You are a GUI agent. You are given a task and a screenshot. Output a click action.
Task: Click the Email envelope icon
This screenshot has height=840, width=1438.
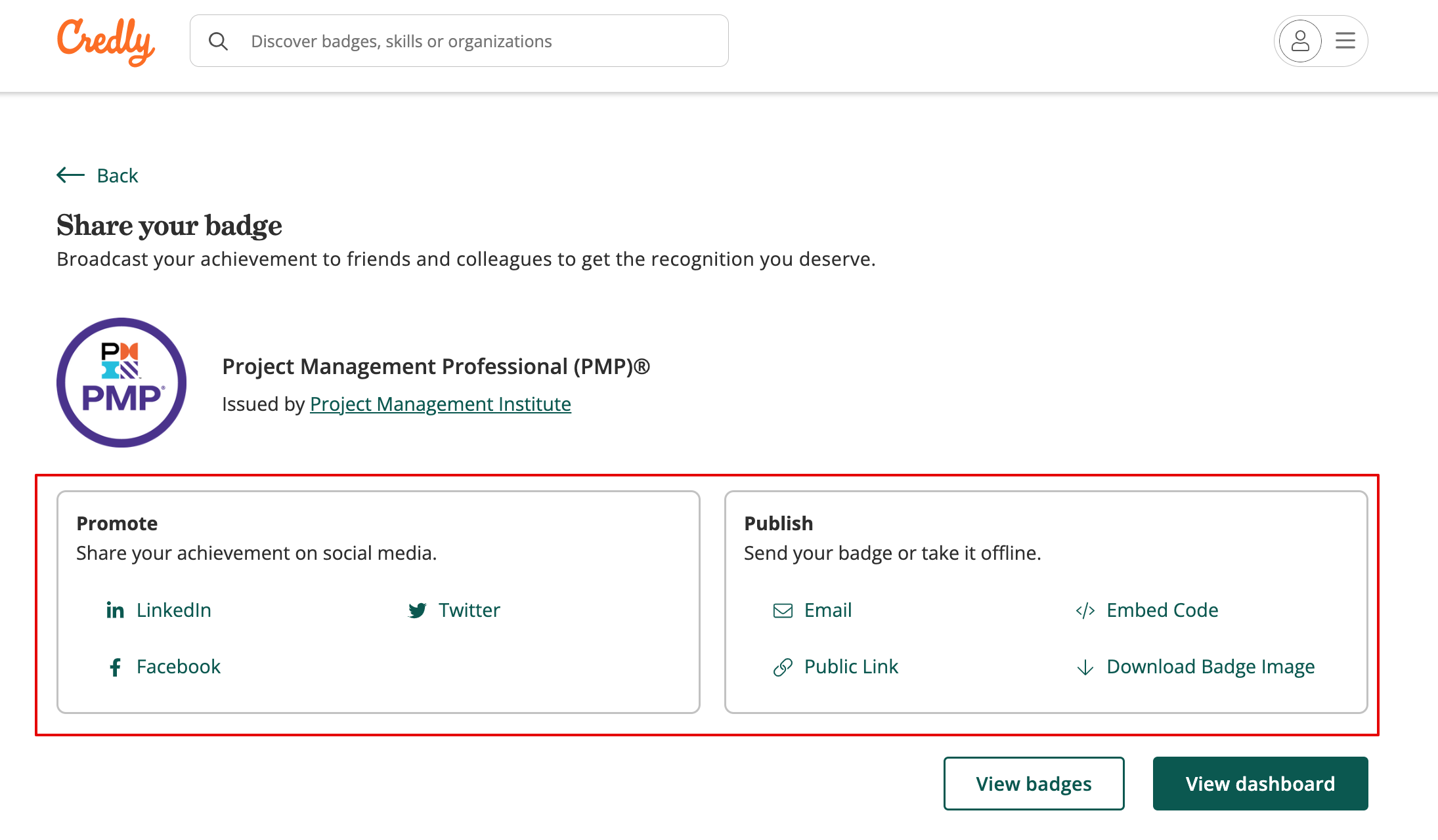(x=783, y=610)
